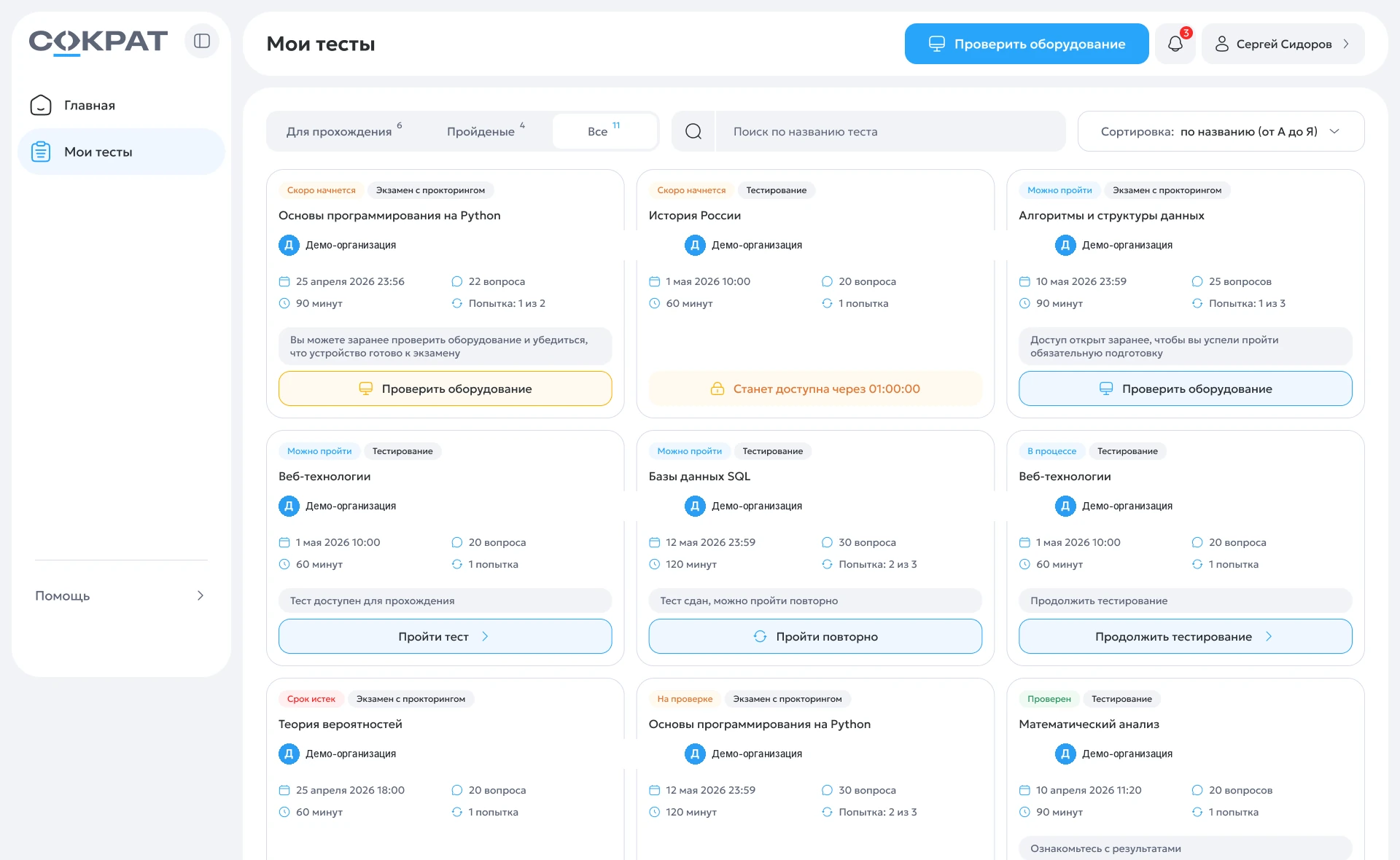
Task: Collapse the sidebar panel icon
Action: [x=202, y=41]
